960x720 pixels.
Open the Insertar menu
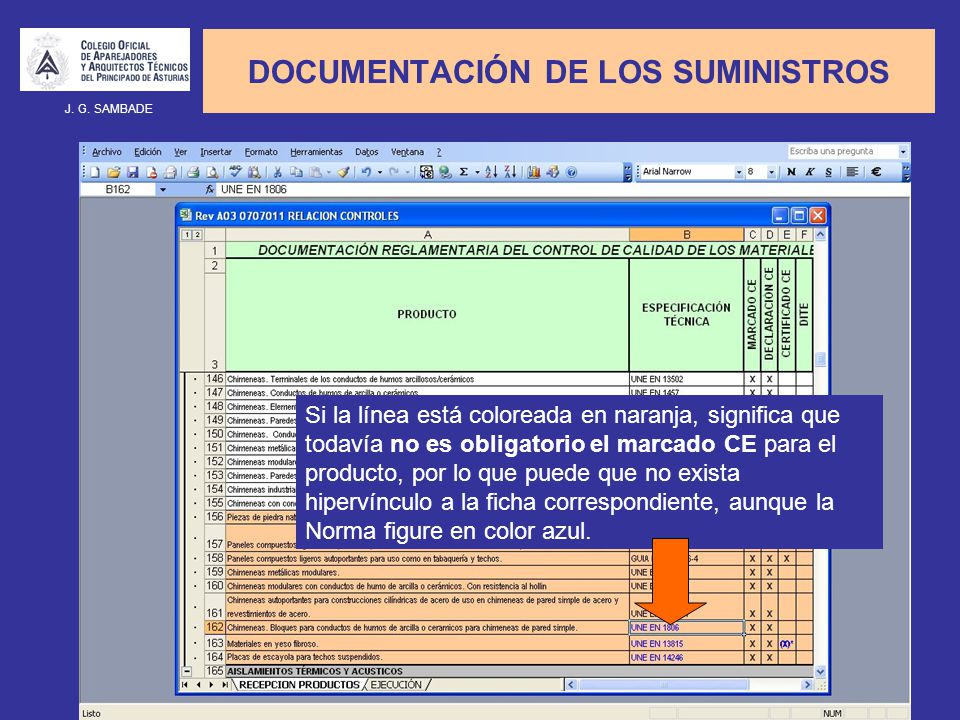[216, 152]
